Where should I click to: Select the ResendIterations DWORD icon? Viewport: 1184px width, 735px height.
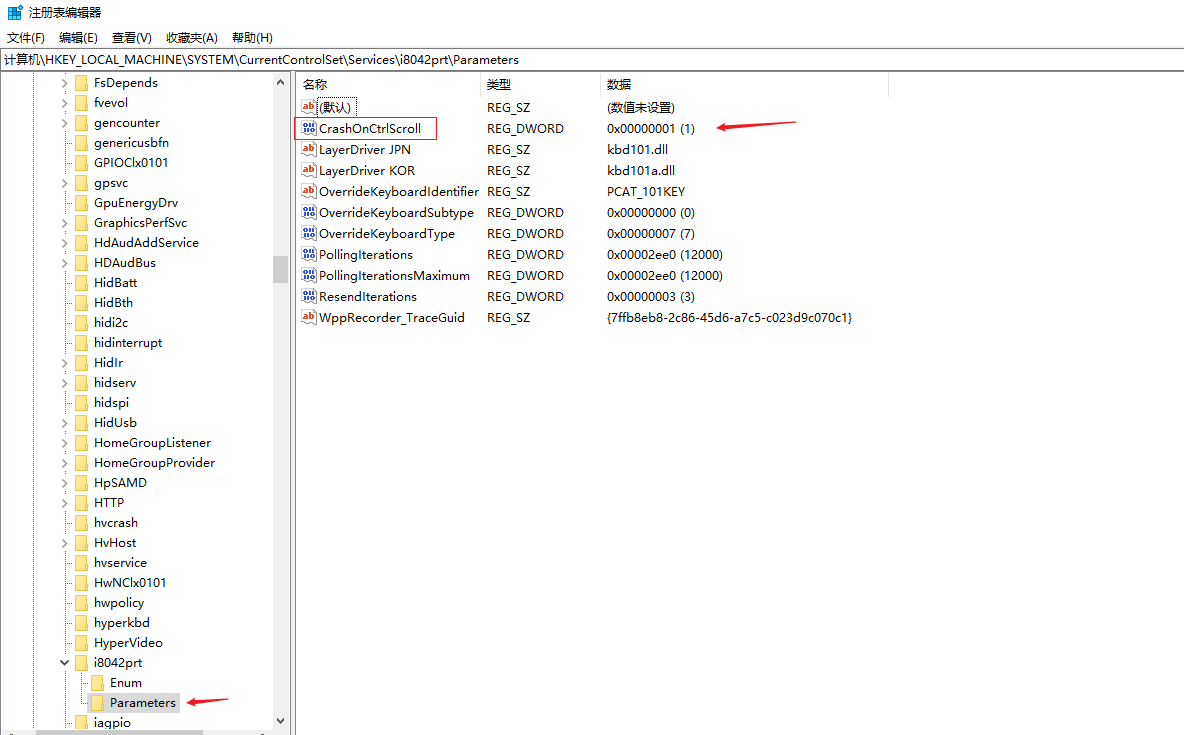point(309,297)
